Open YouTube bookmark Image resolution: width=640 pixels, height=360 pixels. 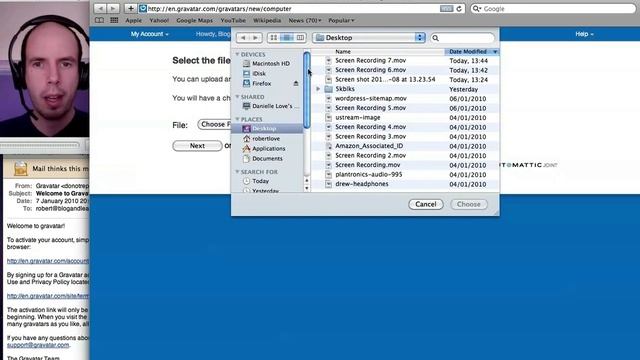(233, 20)
